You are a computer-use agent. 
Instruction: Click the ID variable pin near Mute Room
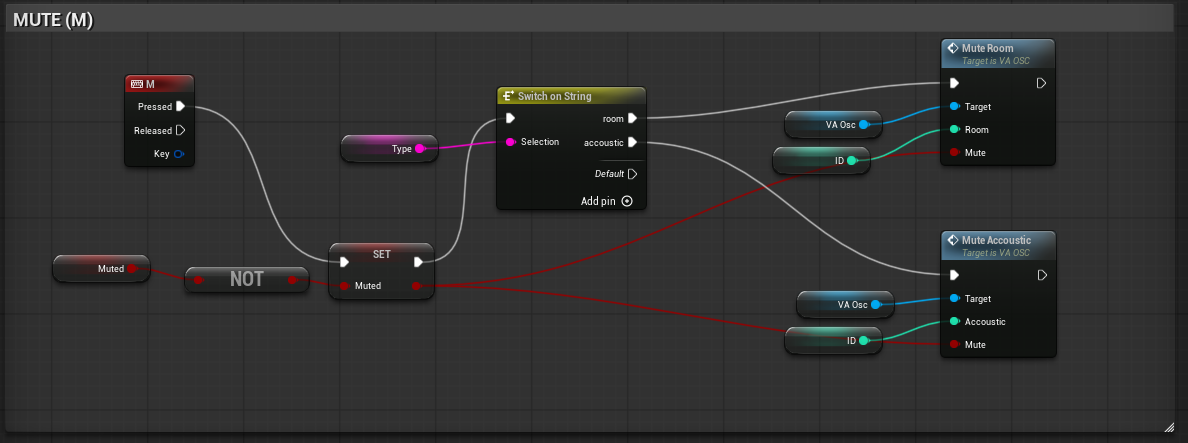coord(852,160)
